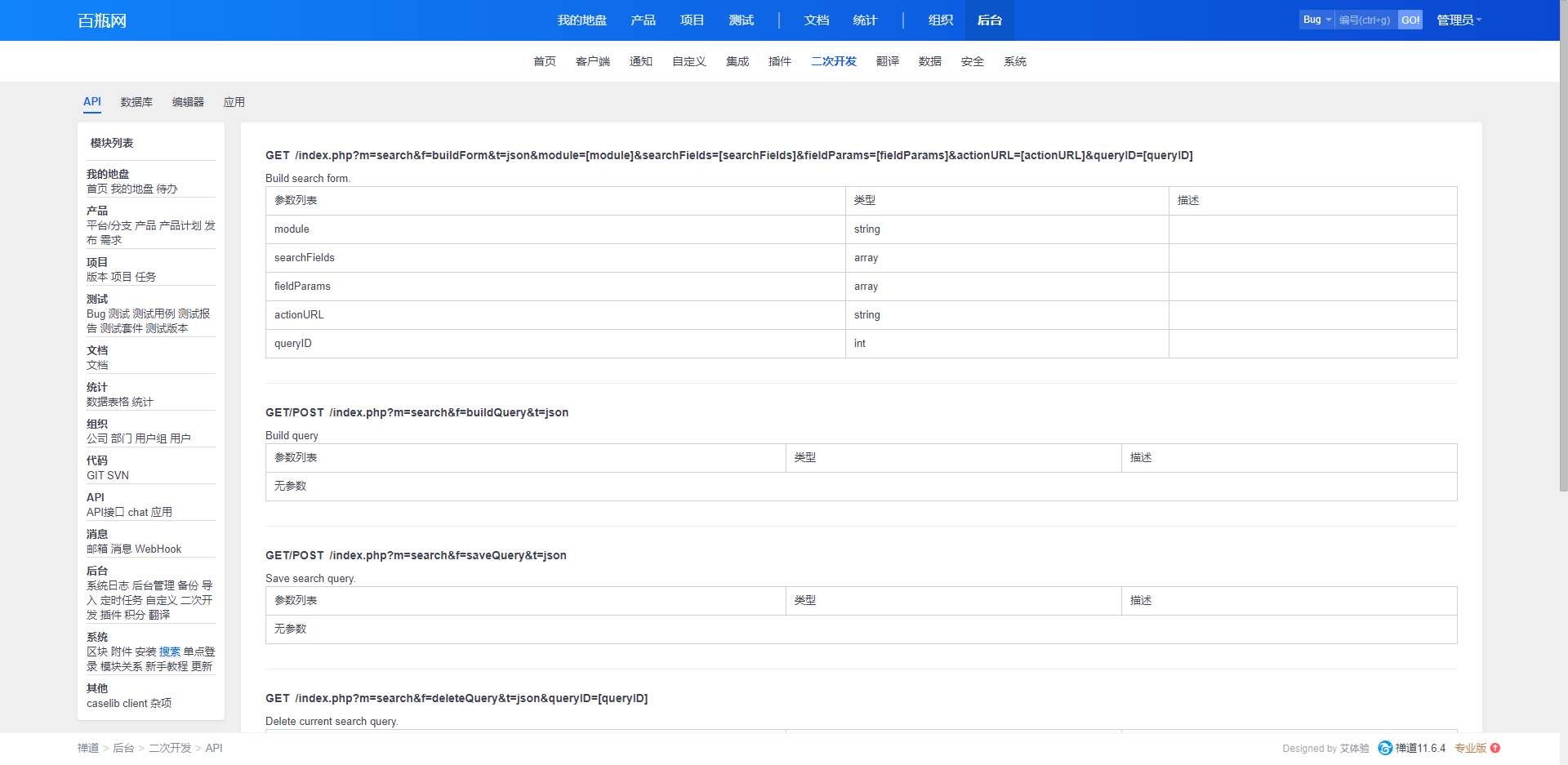Switch to the 编辑器 tab
The width and height of the screenshot is (1568, 765).
point(188,102)
